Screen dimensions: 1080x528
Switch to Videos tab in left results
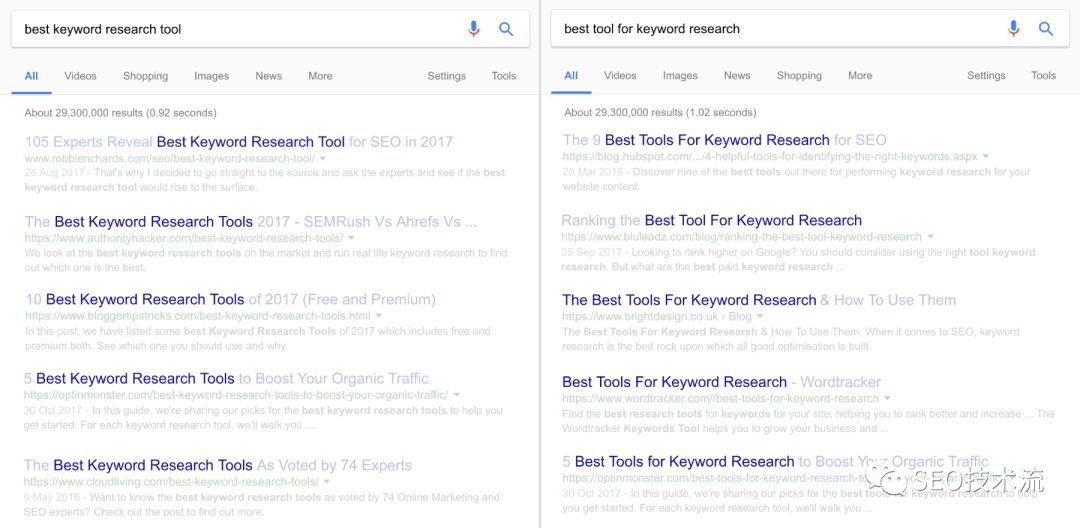pos(81,76)
